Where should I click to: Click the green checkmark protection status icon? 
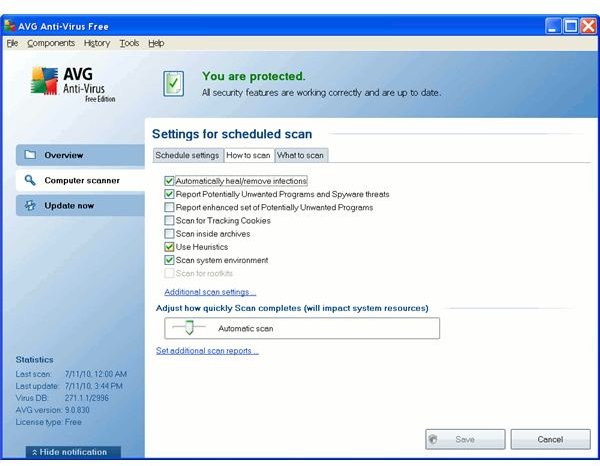173,83
